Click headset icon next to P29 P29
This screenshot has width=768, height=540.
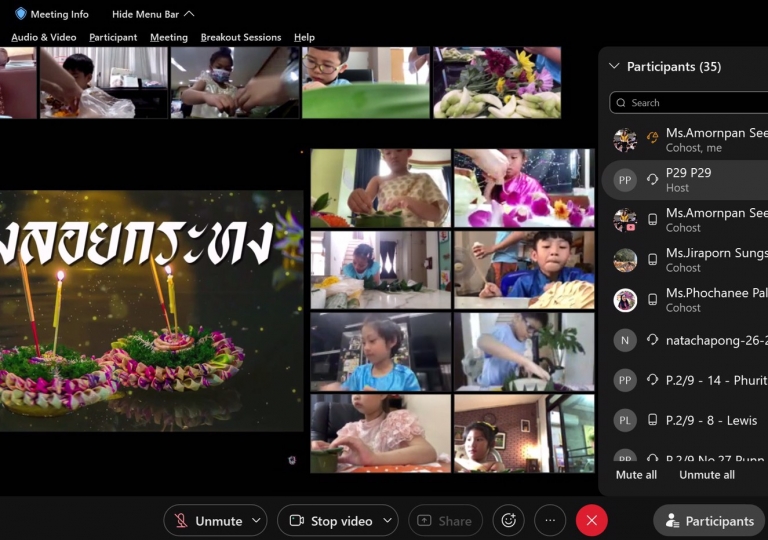pos(652,179)
